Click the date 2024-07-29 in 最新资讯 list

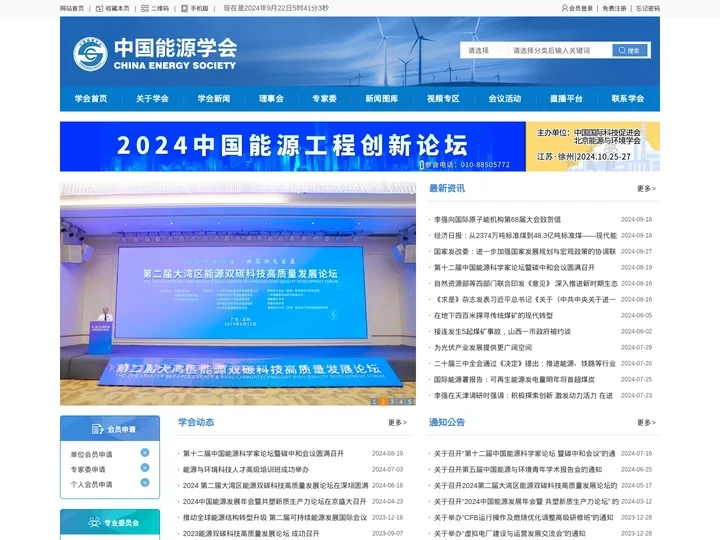pyautogui.click(x=636, y=348)
